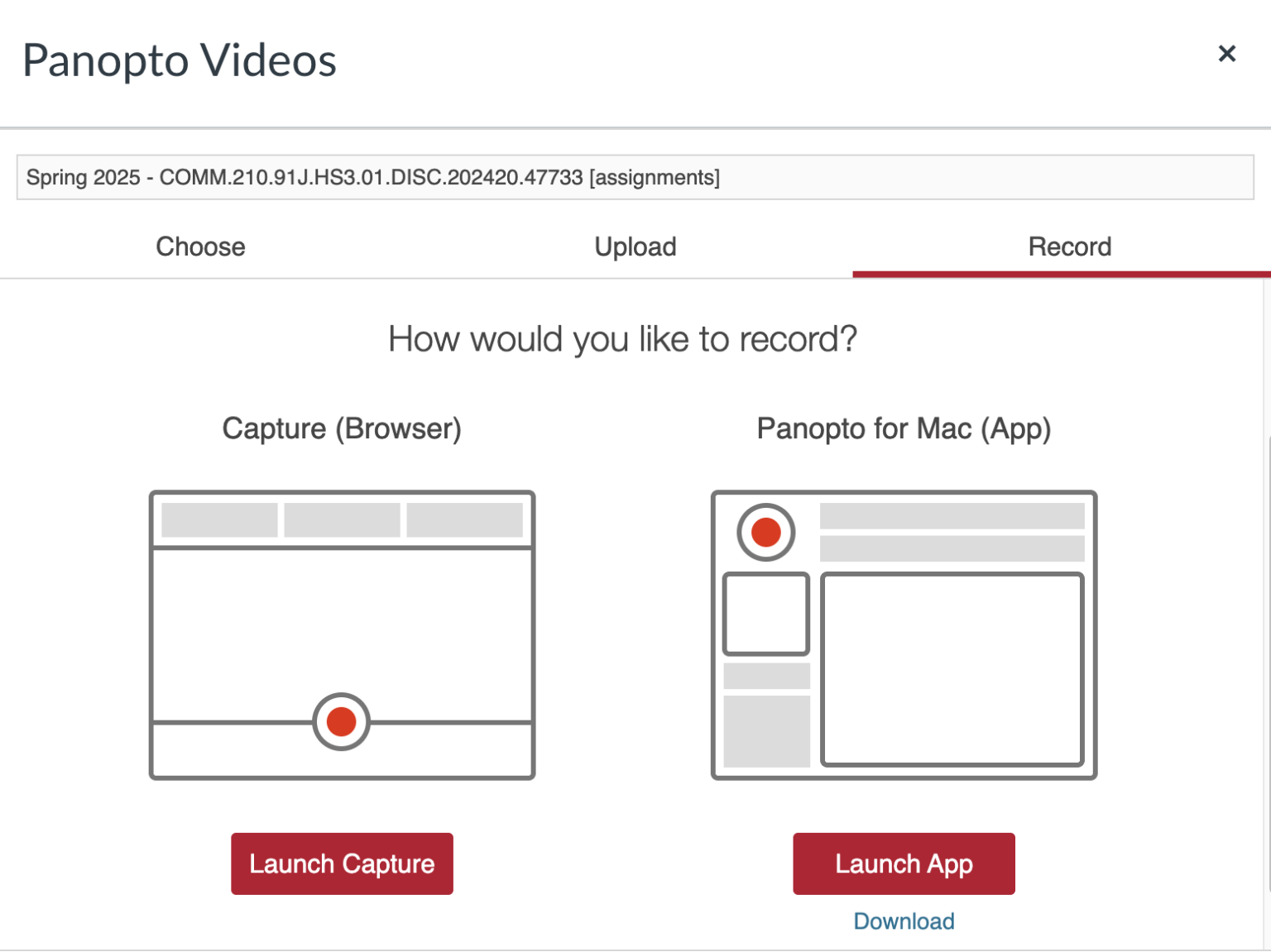Open the course selector showing Spring 2025 COMM.210

click(634, 177)
